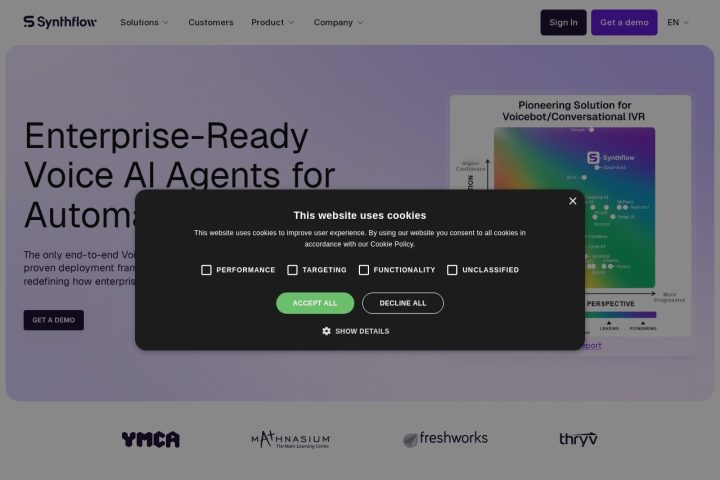Click the 'This website uses cookies' heading
Image resolution: width=720 pixels, height=480 pixels.
[x=360, y=215]
